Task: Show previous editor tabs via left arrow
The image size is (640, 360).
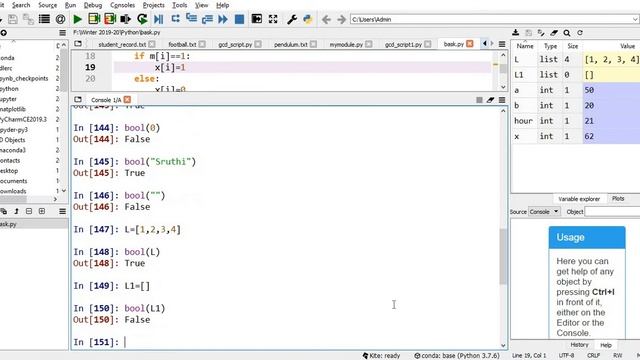Action: point(484,44)
